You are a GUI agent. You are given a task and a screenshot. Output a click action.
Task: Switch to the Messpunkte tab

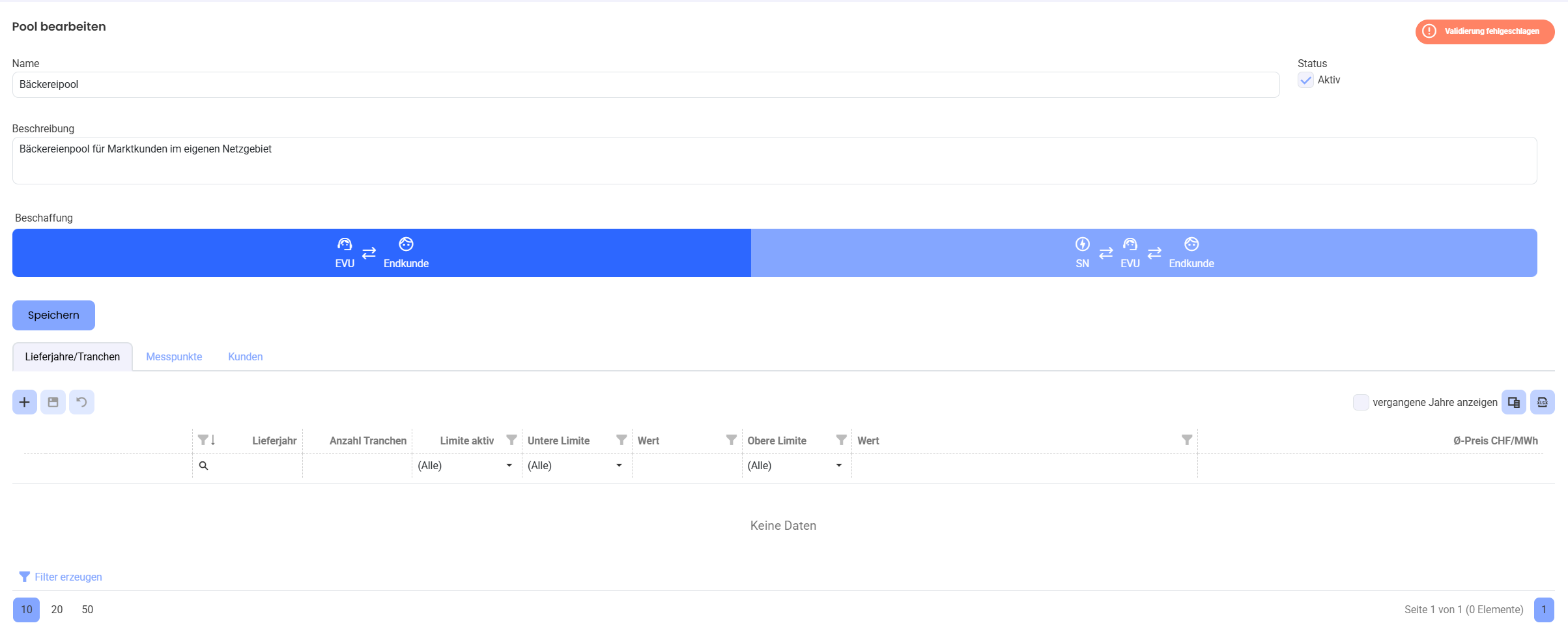pyautogui.click(x=174, y=356)
